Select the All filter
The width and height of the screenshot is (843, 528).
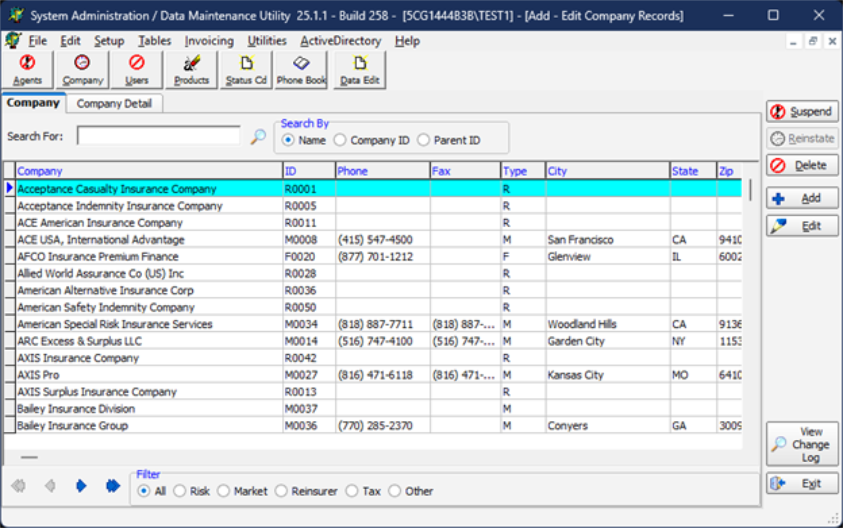[x=152, y=491]
